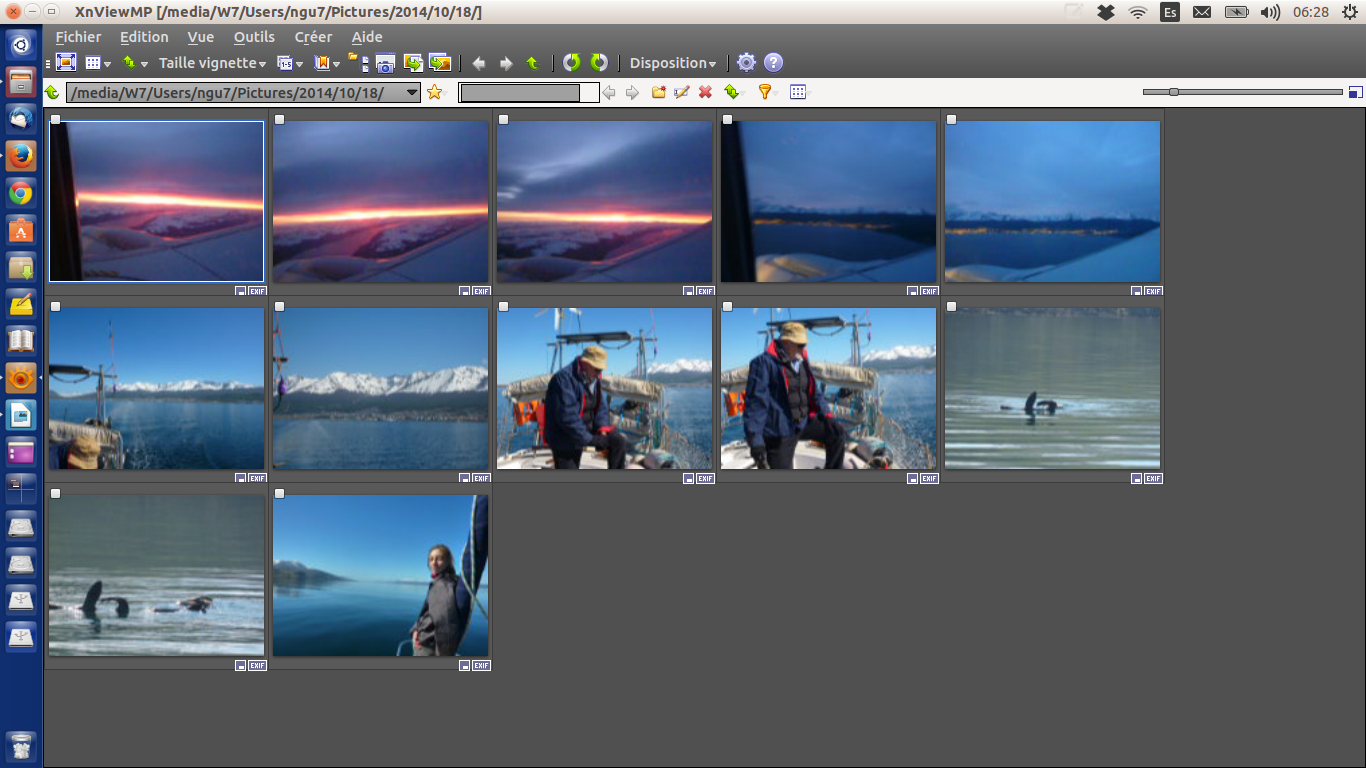
Task: Click the red X delete icon
Action: 705,92
